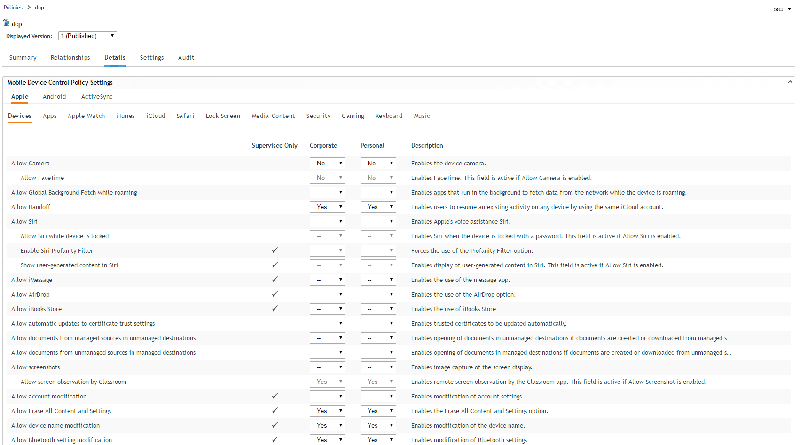
Task: Open Personal dropdown for Allow Global Background Fetch
Action: (x=378, y=192)
